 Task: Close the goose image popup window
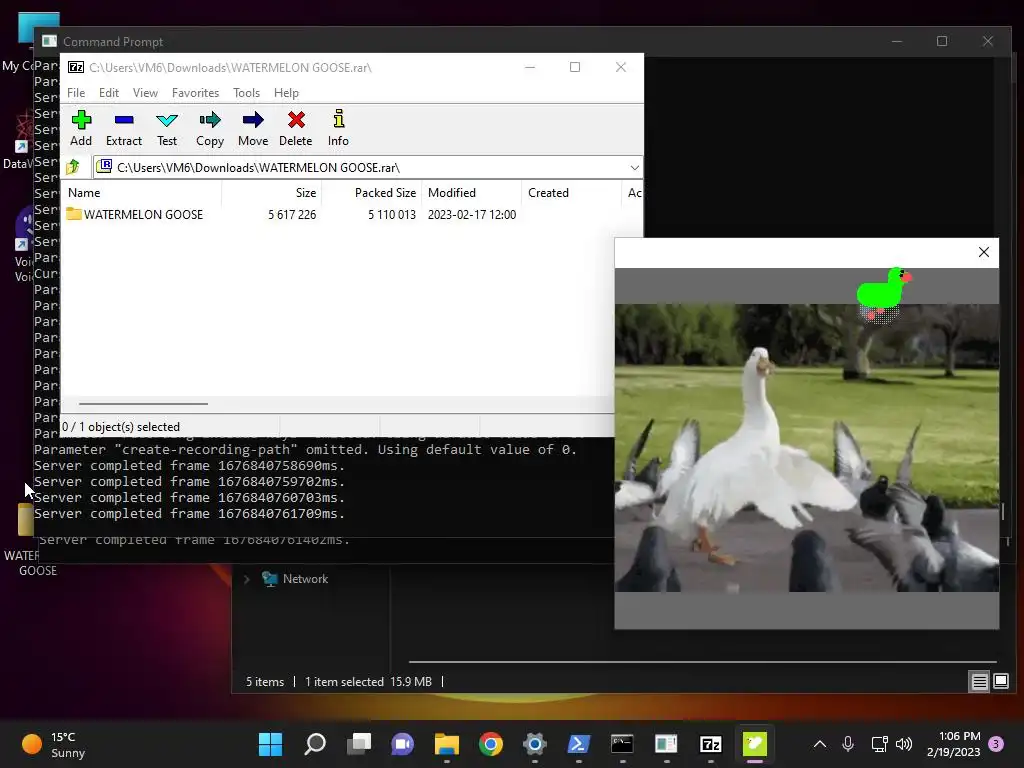coord(984,252)
